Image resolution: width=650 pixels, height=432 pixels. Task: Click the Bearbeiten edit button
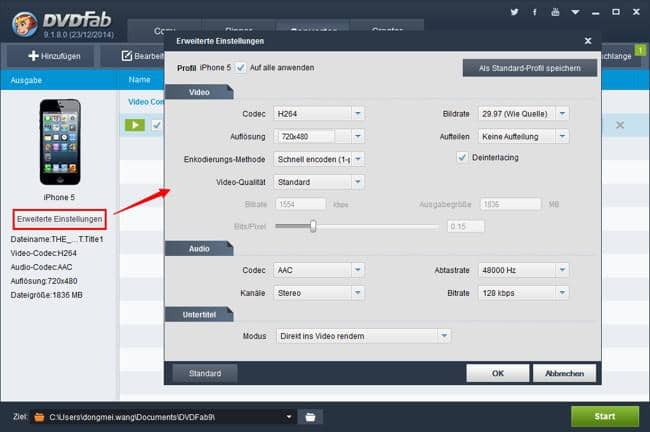click(142, 56)
